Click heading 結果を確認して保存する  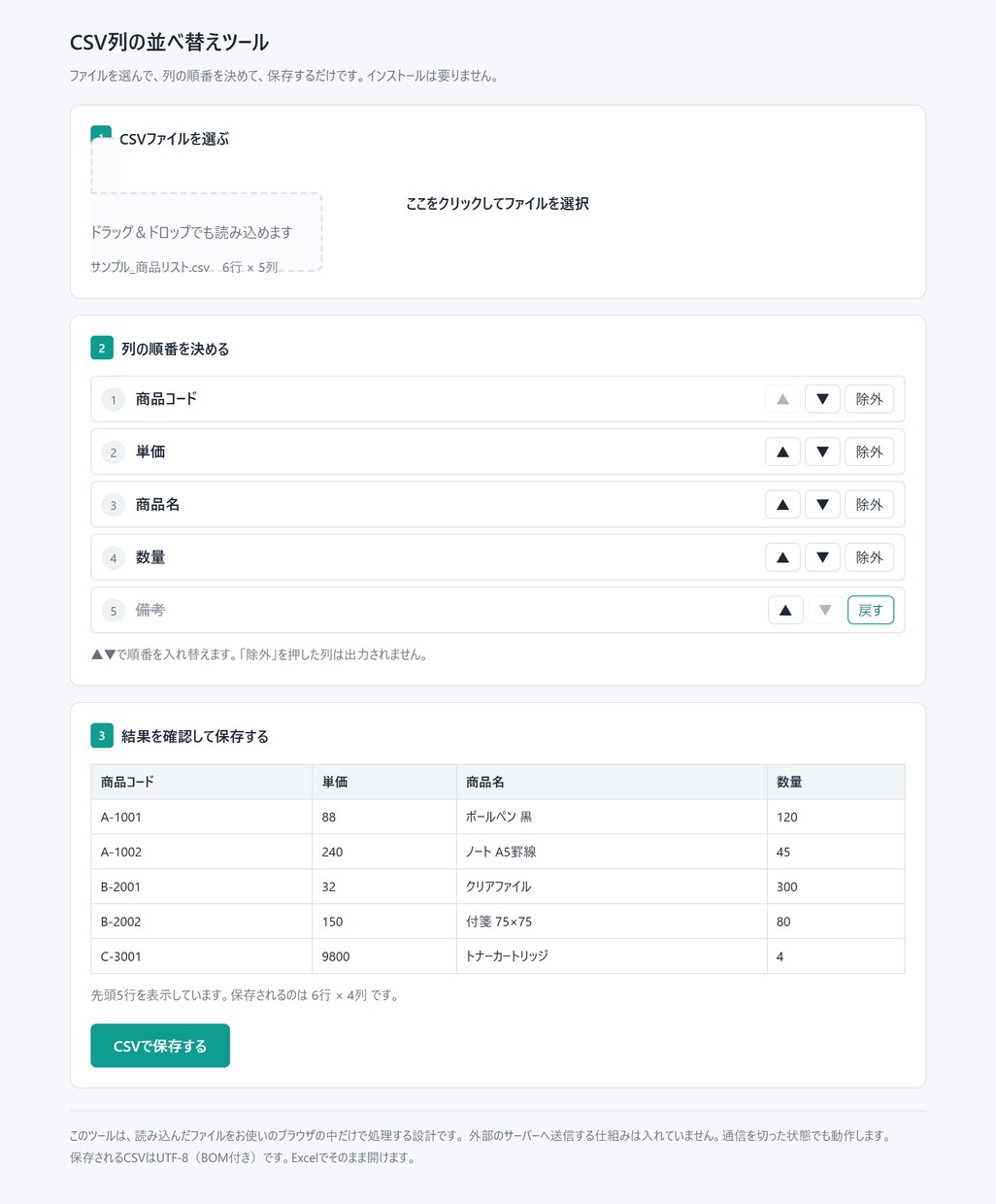coord(195,736)
